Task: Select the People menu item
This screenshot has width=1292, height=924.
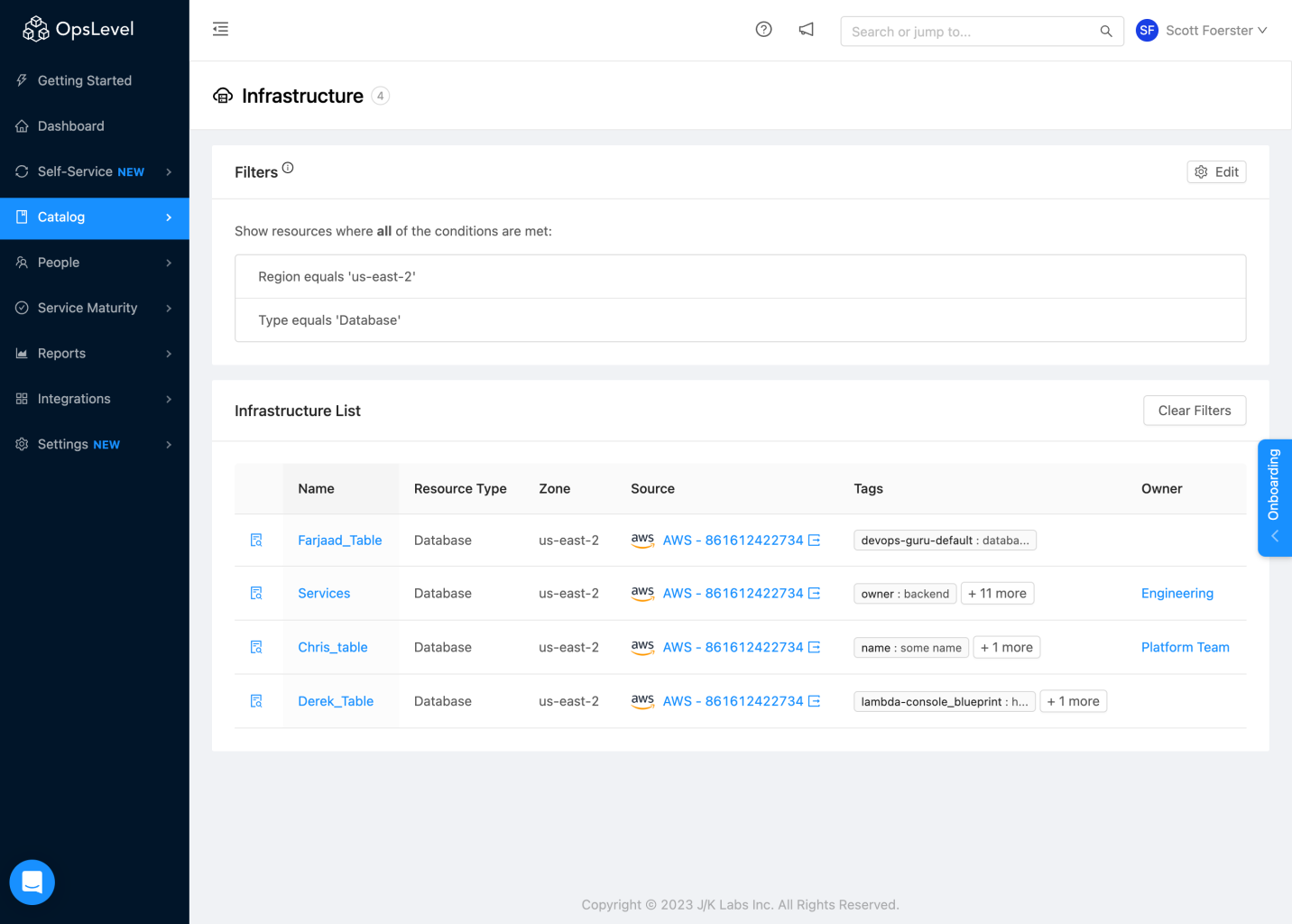Action: tap(95, 263)
